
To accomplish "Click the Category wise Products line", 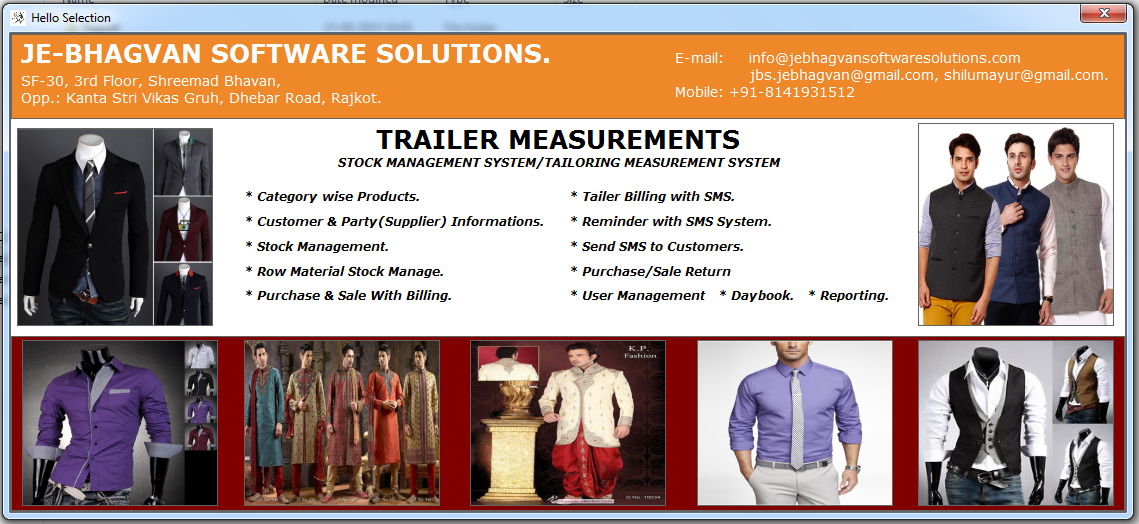I will [333, 196].
